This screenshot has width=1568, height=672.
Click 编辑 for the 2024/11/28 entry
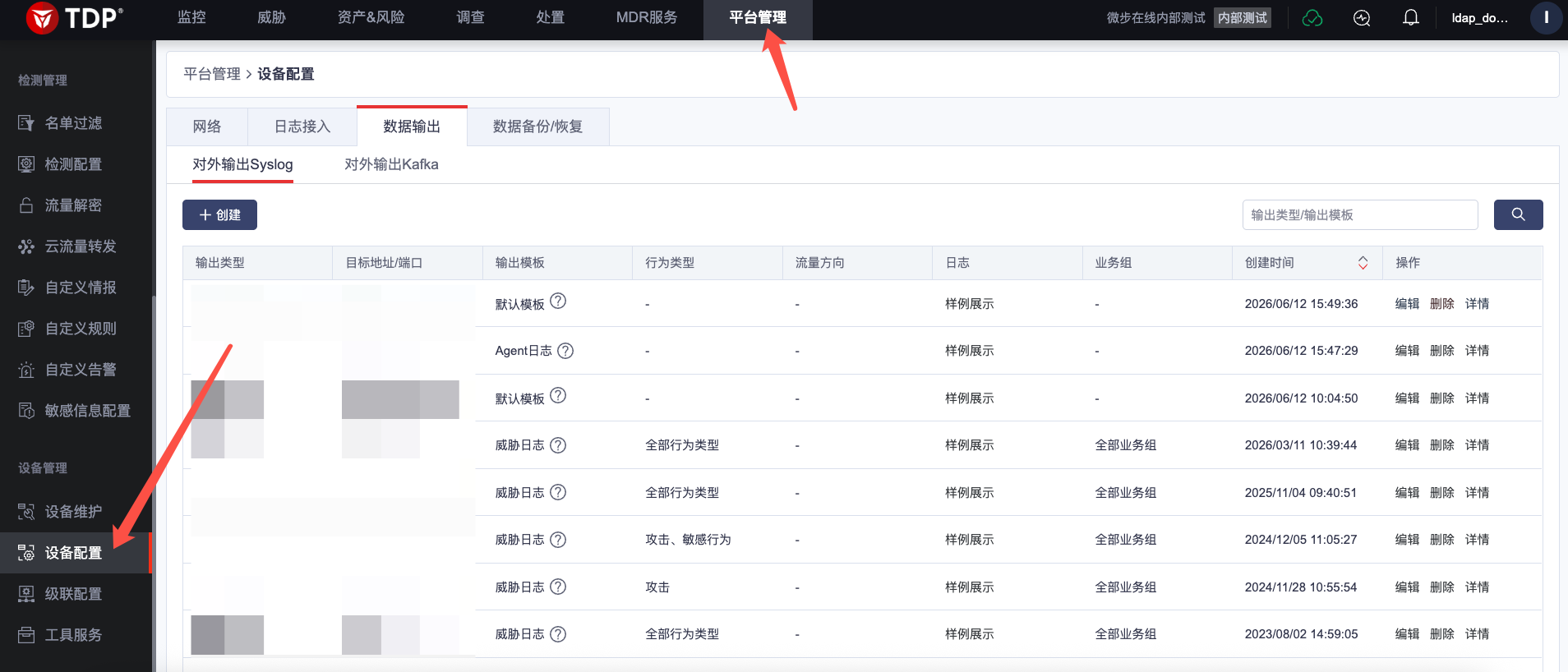pos(1407,587)
